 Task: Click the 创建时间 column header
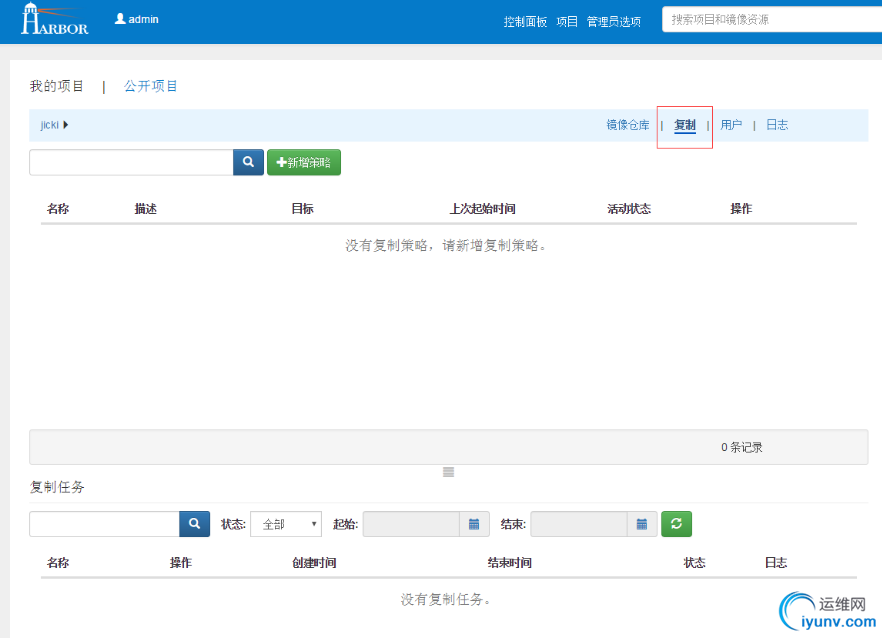pos(314,563)
